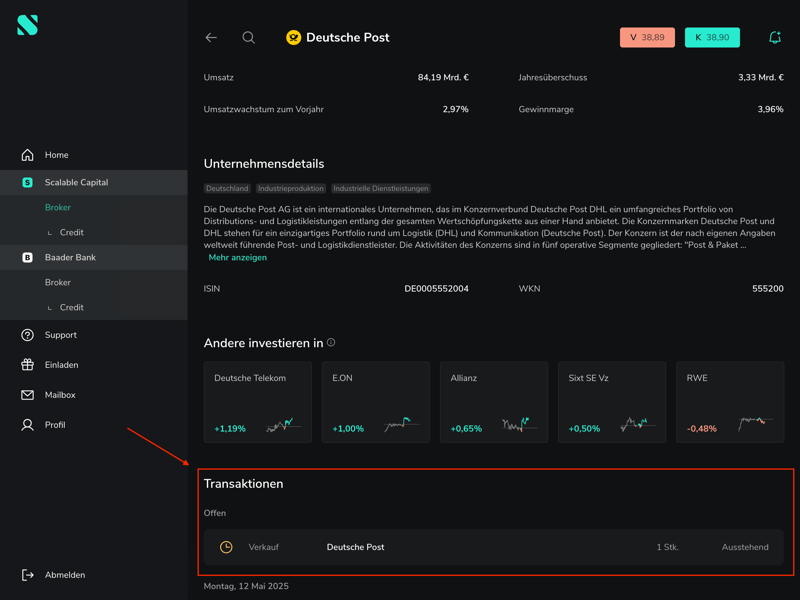800x600 pixels.
Task: Buy with the K 38,90 button
Action: (712, 37)
